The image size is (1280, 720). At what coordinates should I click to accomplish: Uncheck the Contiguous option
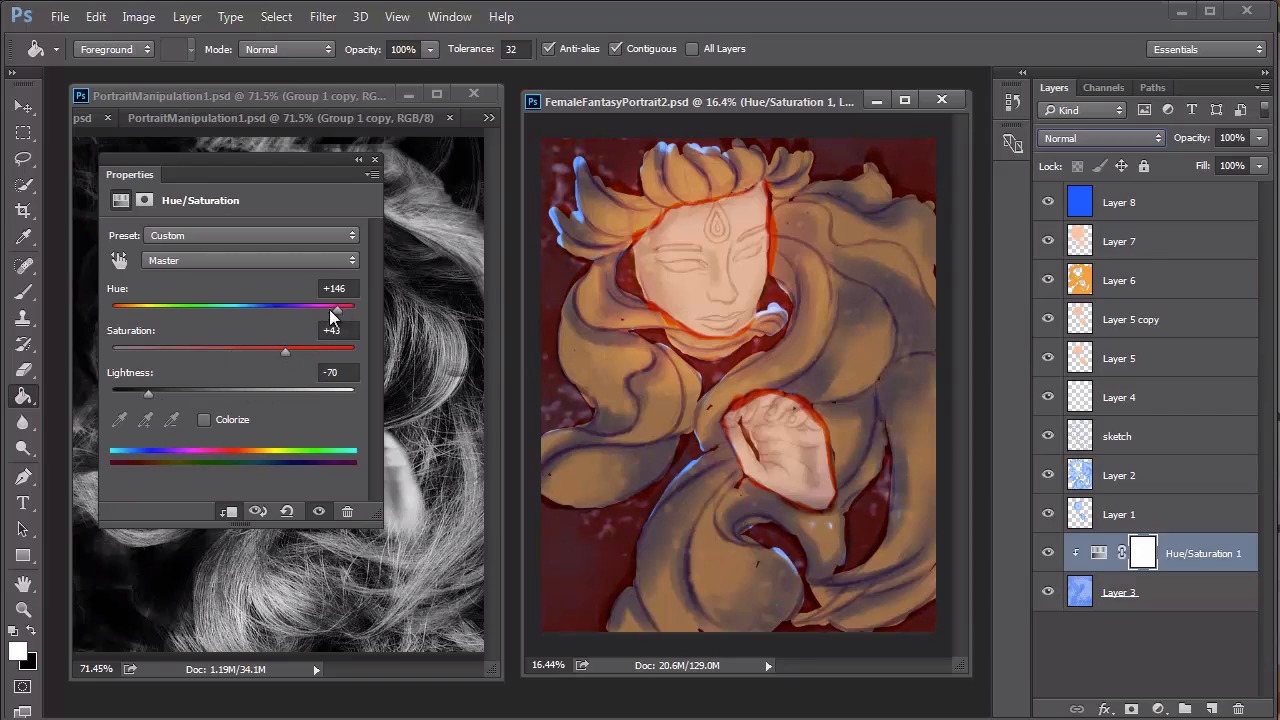pyautogui.click(x=616, y=49)
